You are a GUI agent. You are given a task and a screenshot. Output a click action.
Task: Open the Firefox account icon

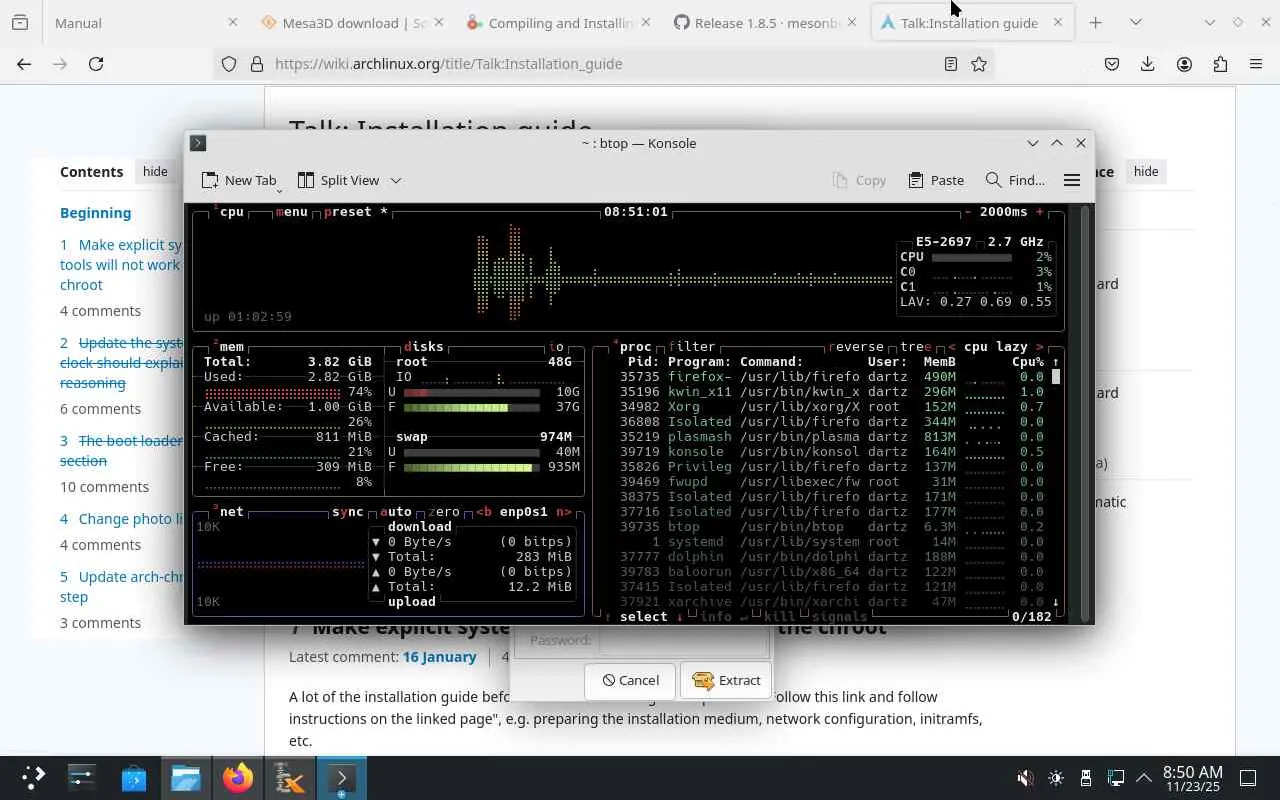click(x=1184, y=64)
